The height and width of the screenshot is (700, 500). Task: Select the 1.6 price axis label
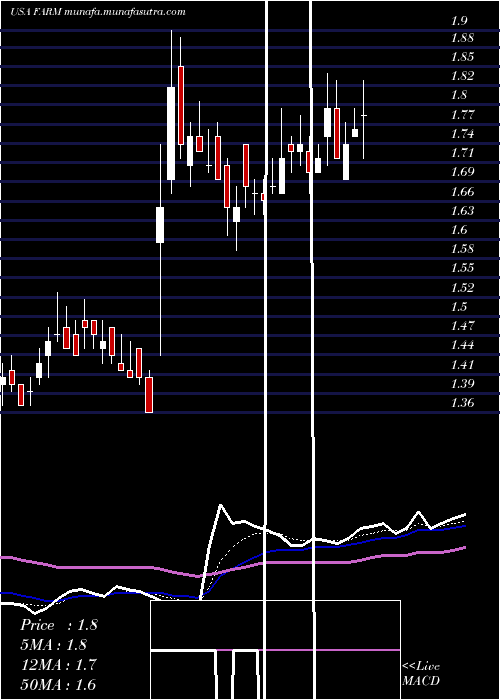coord(458,229)
